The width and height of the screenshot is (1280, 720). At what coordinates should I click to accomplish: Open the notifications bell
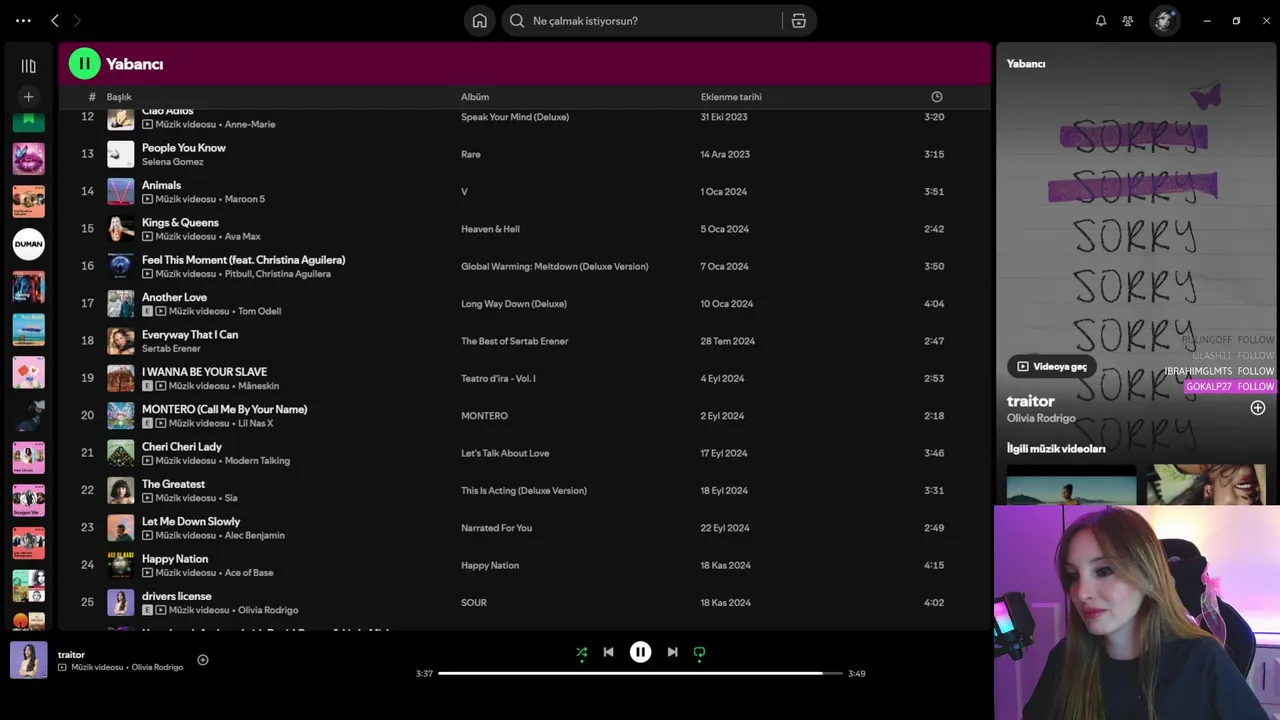1101,20
